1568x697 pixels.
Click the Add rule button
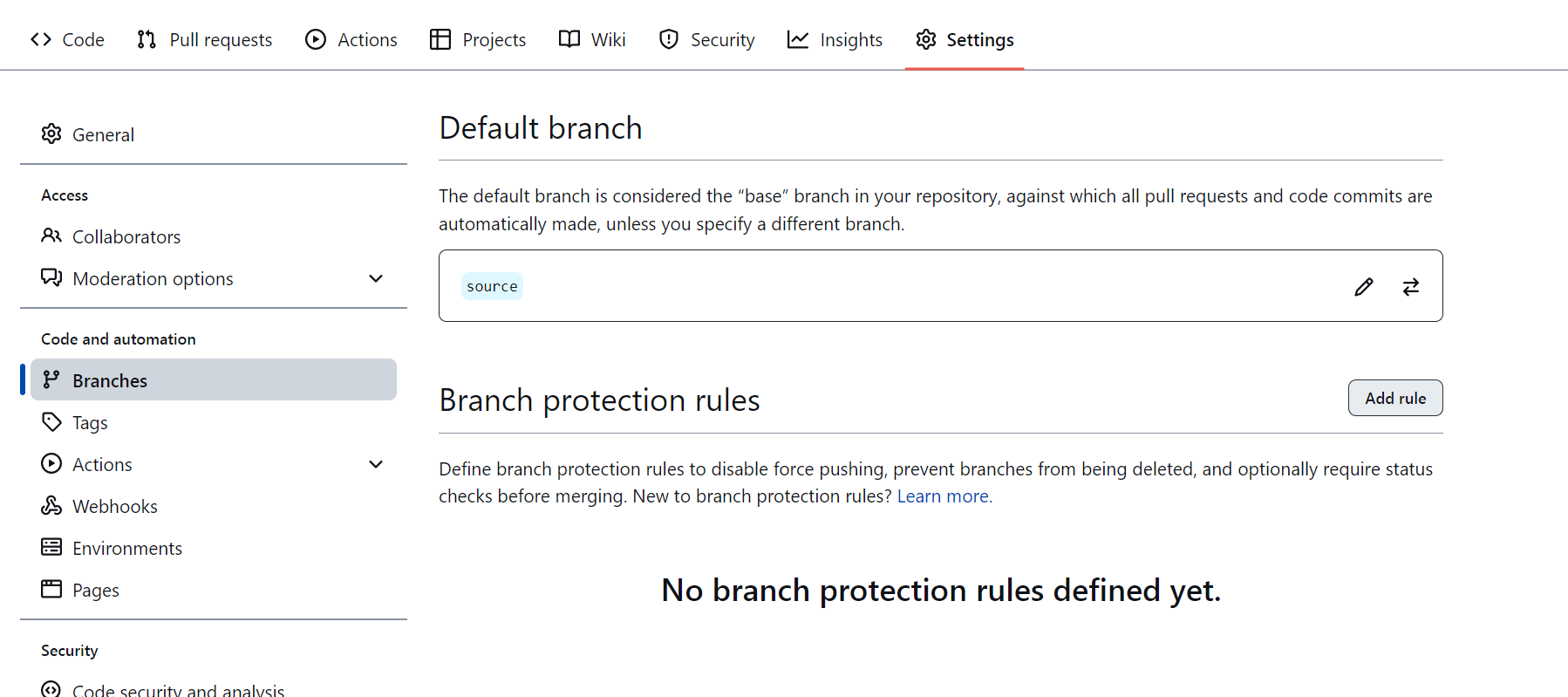click(x=1395, y=398)
